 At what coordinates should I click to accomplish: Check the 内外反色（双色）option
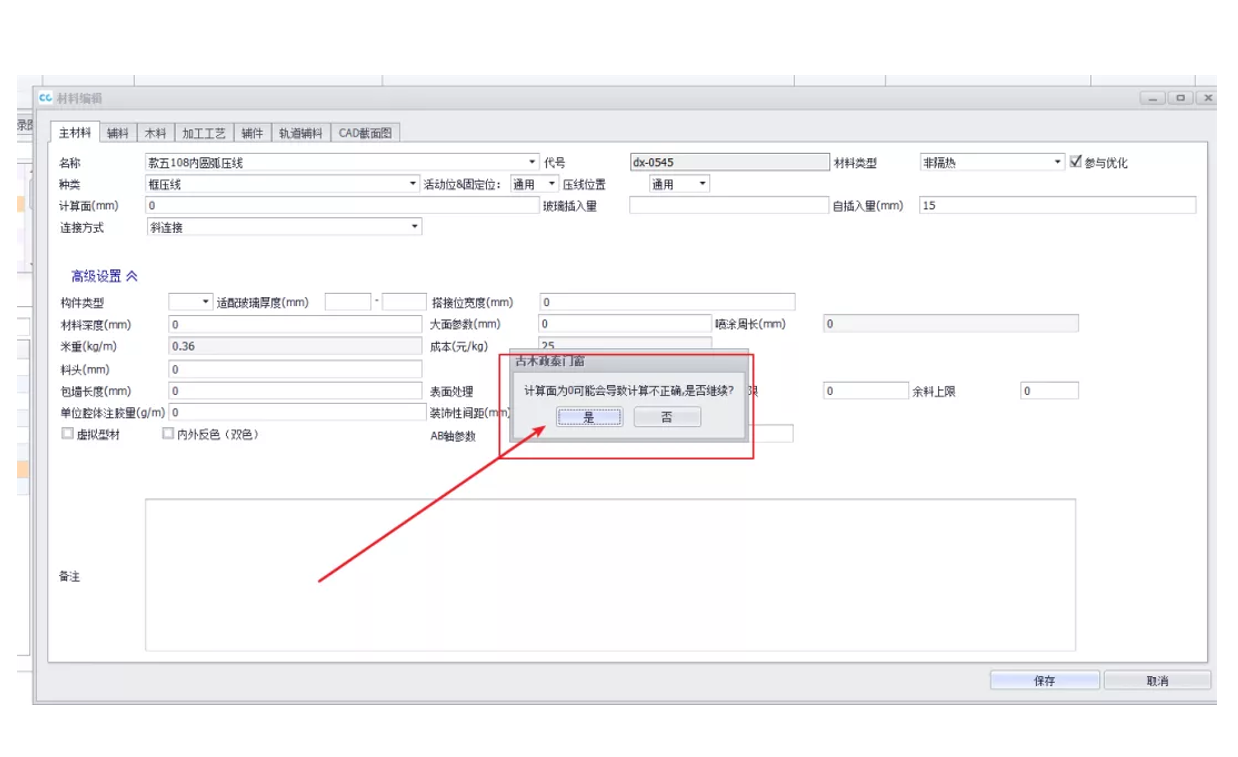point(168,434)
